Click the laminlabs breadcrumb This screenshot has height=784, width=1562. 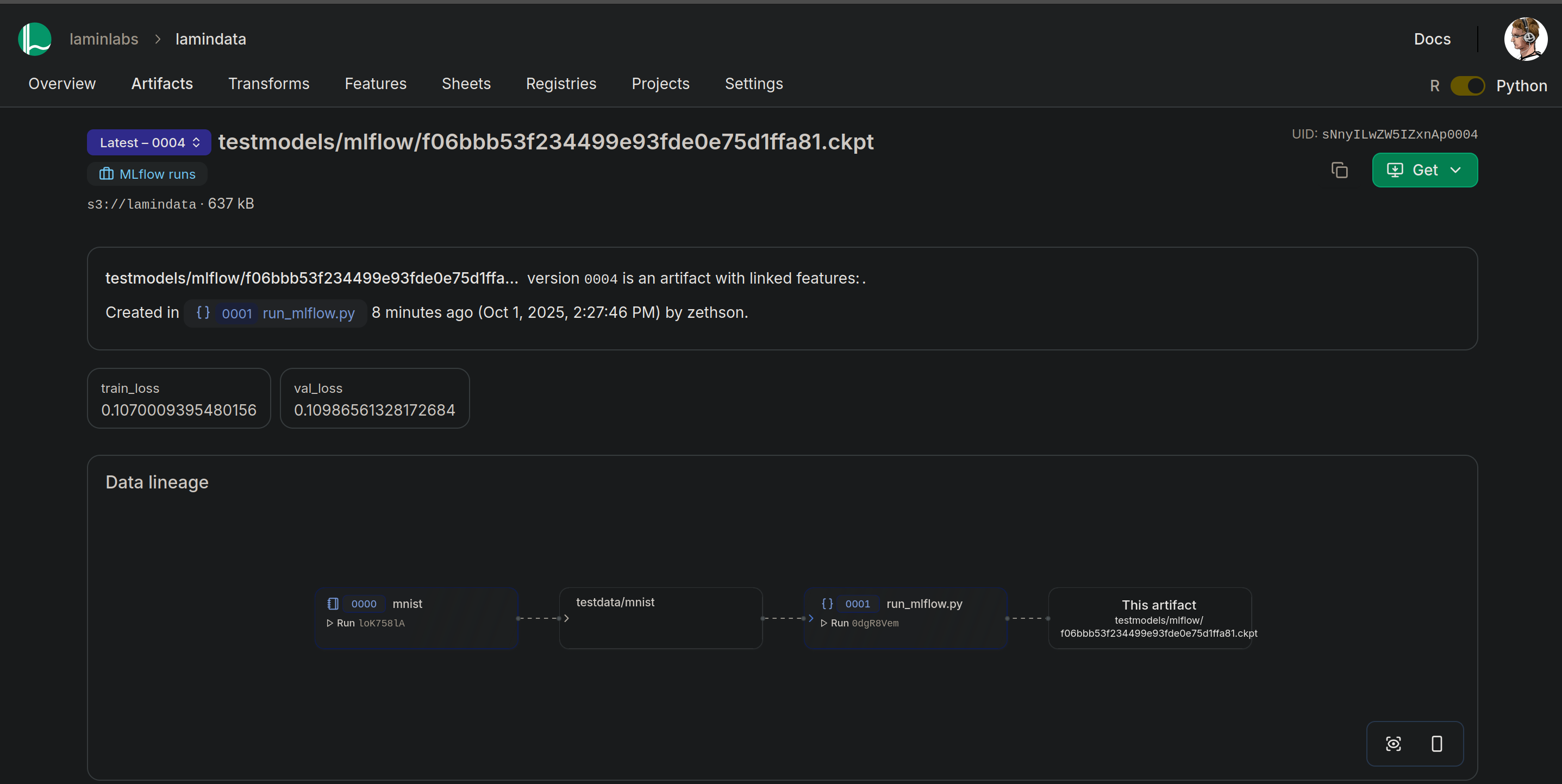(104, 39)
